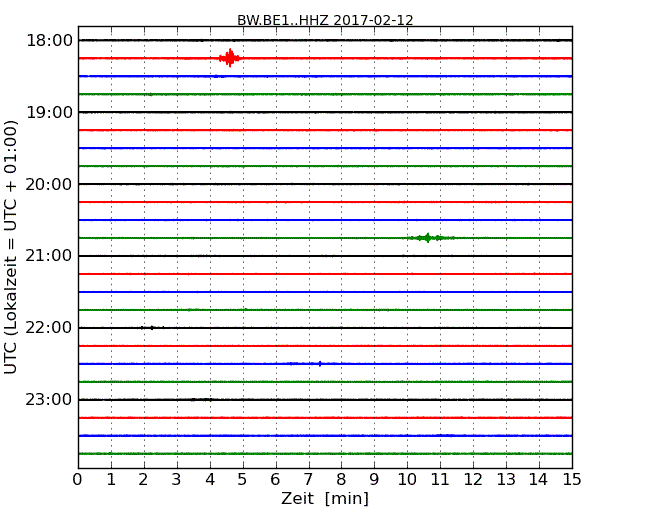This screenshot has width=650, height=520.
Task: Click the "Zeit [min]" x-axis label
Action: click(x=325, y=498)
